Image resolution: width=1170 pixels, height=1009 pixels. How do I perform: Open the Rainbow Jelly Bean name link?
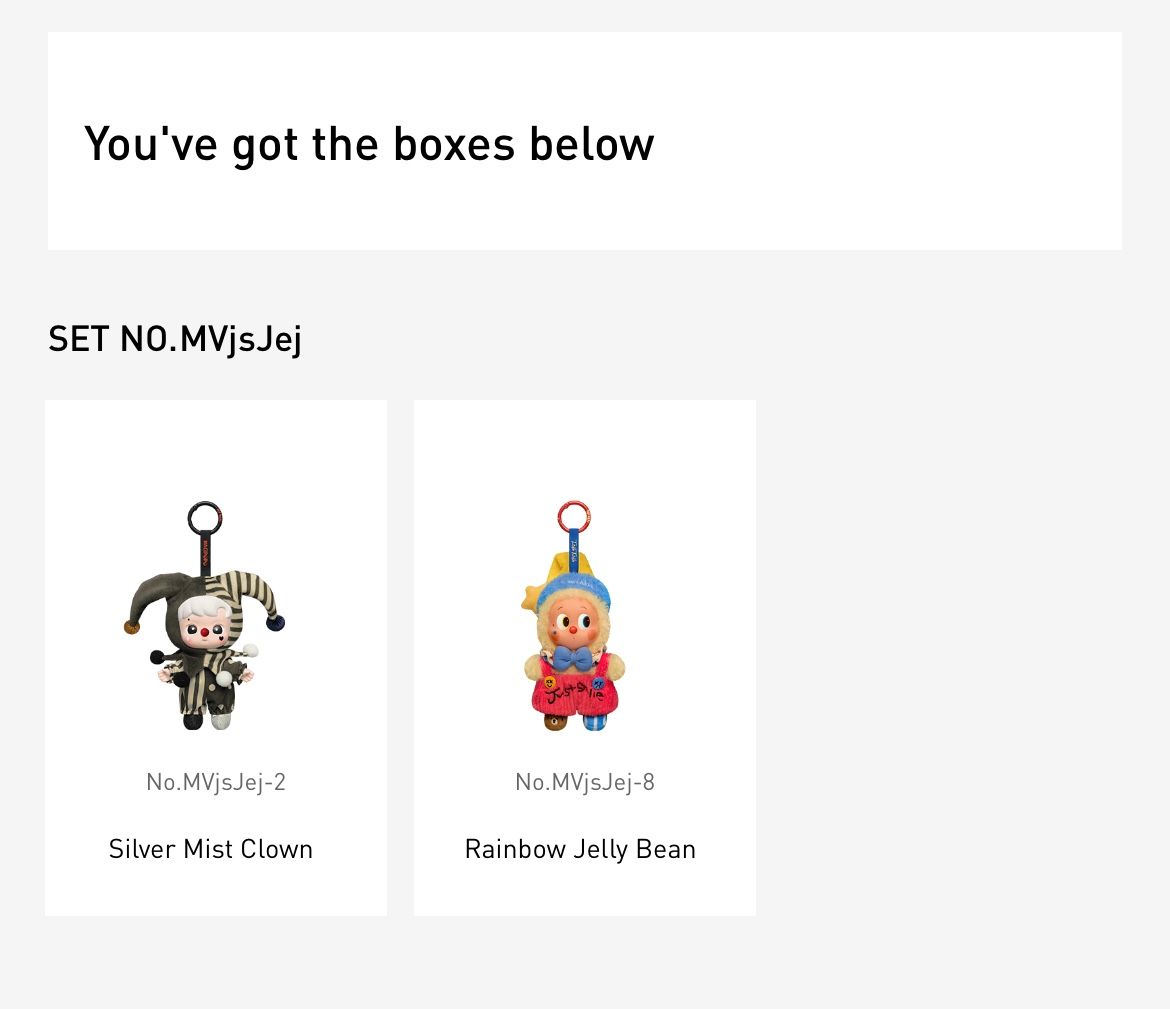[x=580, y=849]
